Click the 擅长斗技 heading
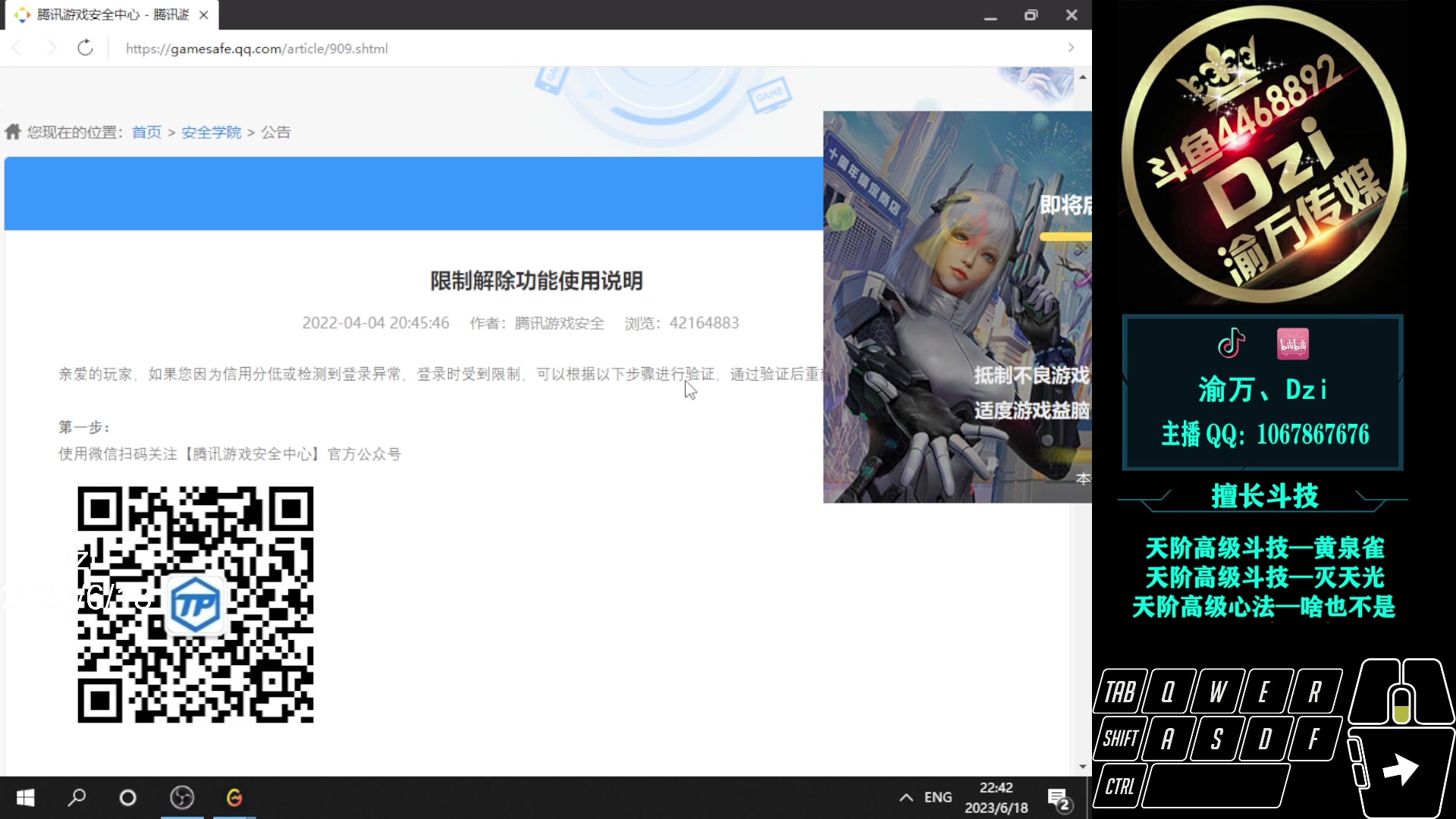Viewport: 1456px width, 819px height. [x=1265, y=496]
